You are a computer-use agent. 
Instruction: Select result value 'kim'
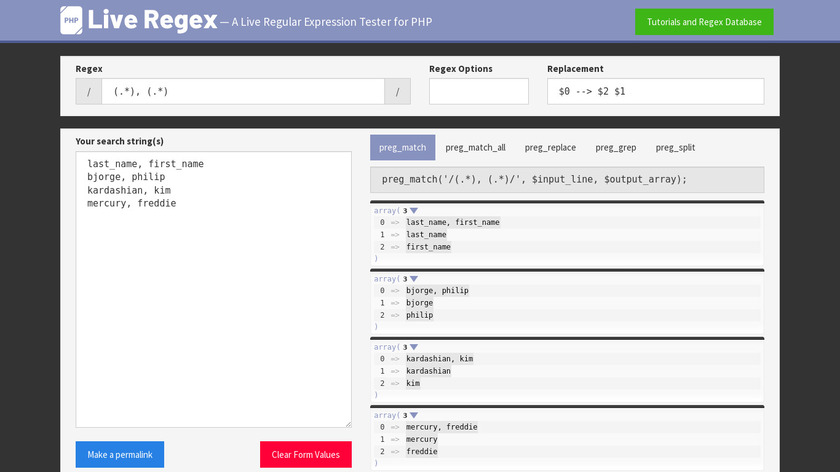(413, 383)
